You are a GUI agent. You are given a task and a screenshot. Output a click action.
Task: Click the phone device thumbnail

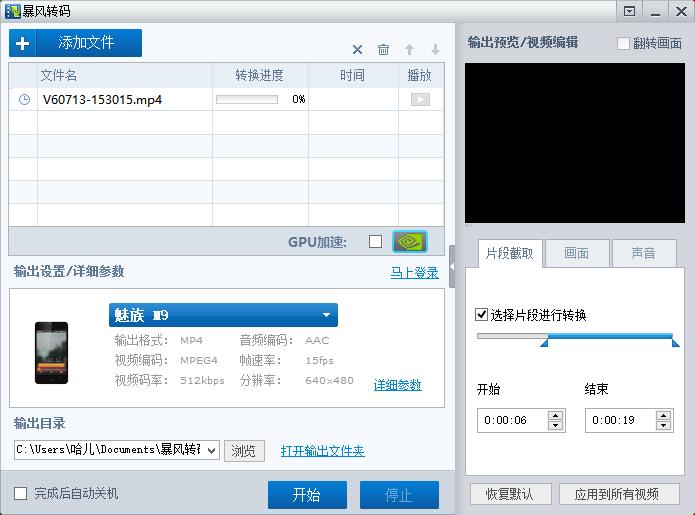pos(51,353)
